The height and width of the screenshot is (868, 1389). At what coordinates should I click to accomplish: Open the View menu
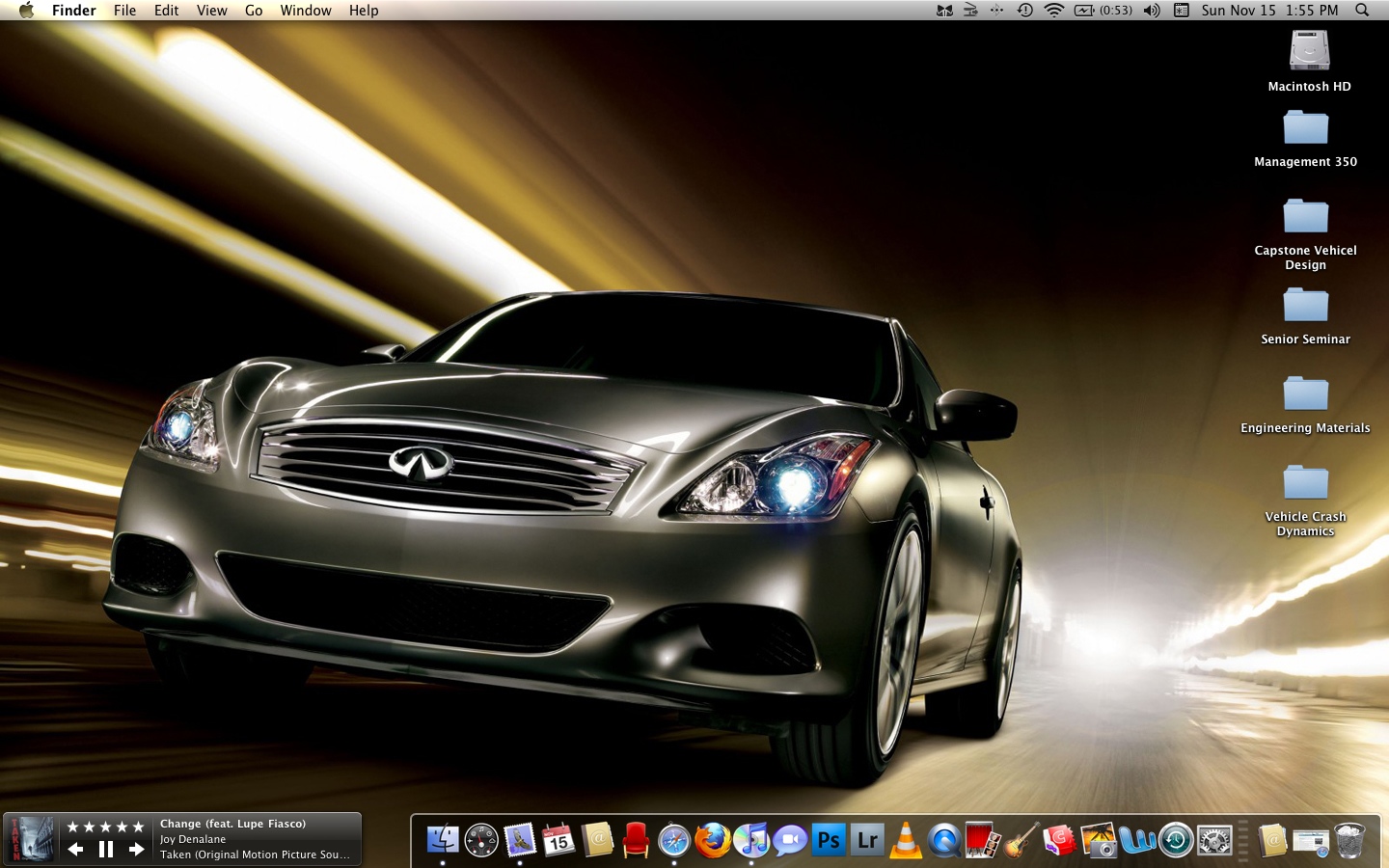click(212, 10)
